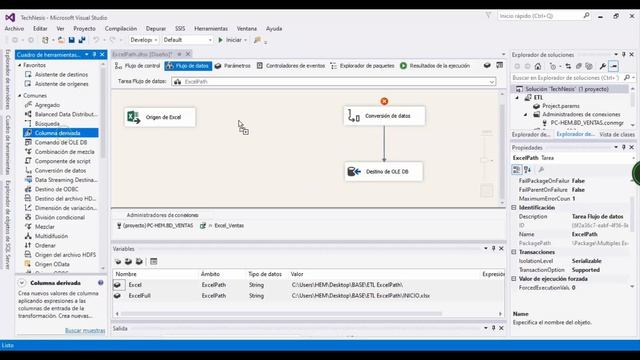Viewport: 640px width, 360px height.
Task: Select Destino de OLE DB component on canvas
Action: tap(384, 172)
